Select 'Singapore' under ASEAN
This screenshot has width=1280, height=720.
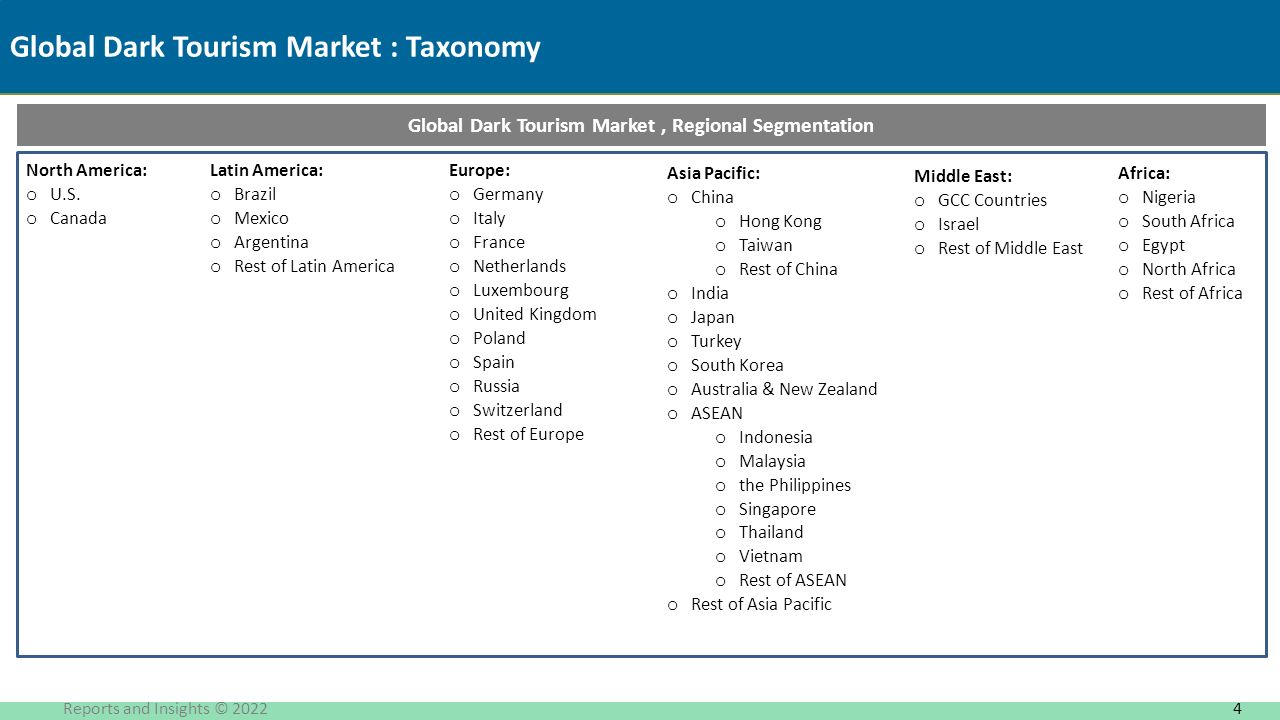click(777, 509)
